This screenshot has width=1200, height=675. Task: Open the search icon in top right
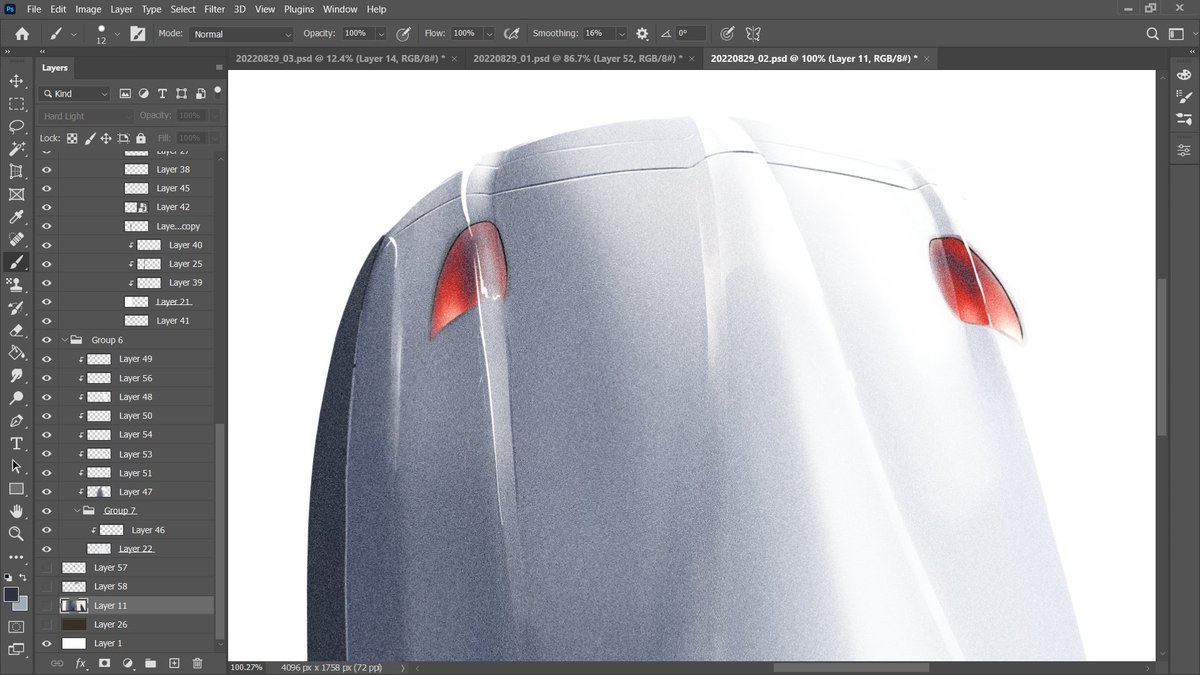[1152, 34]
